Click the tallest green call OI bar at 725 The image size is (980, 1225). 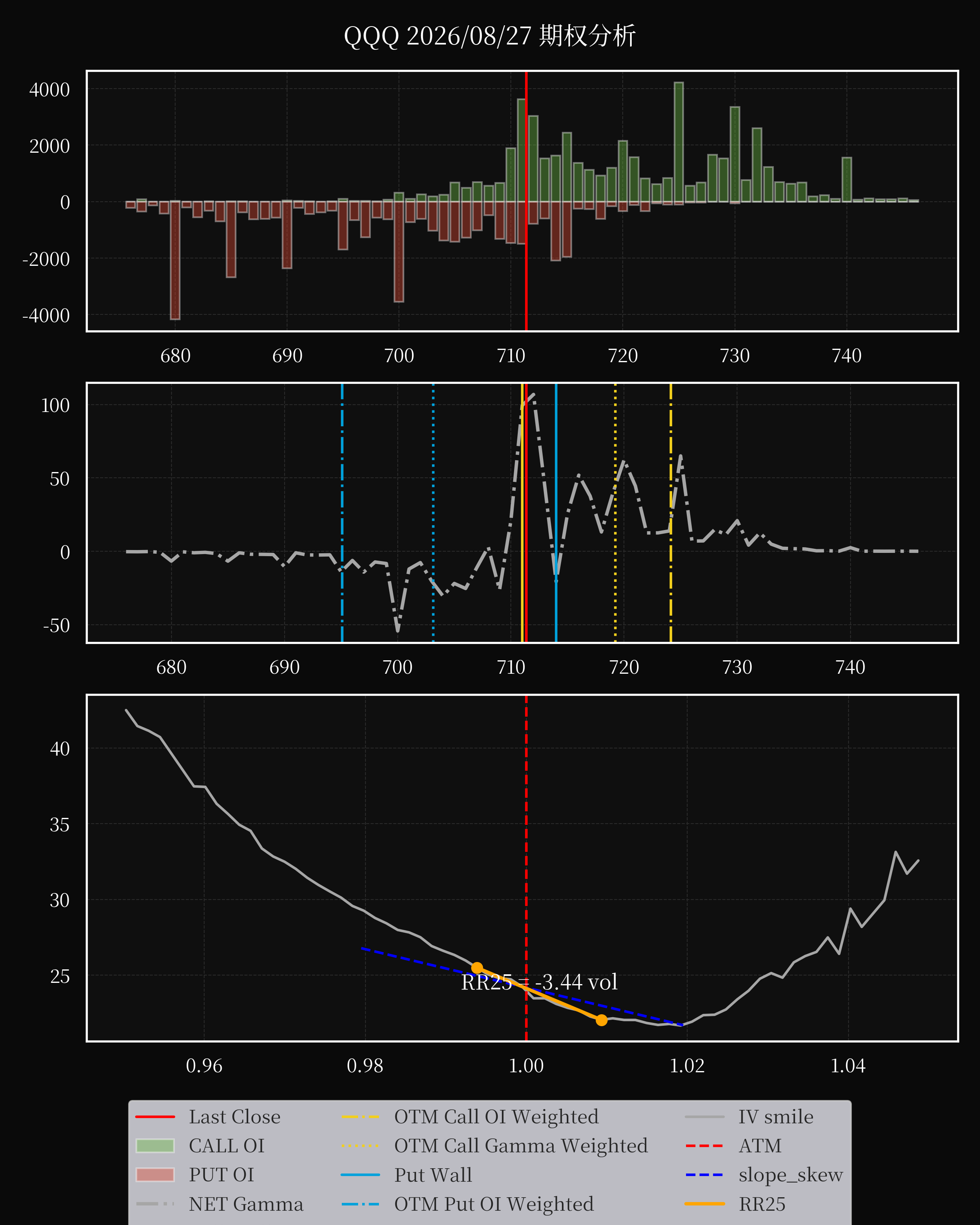[679, 142]
